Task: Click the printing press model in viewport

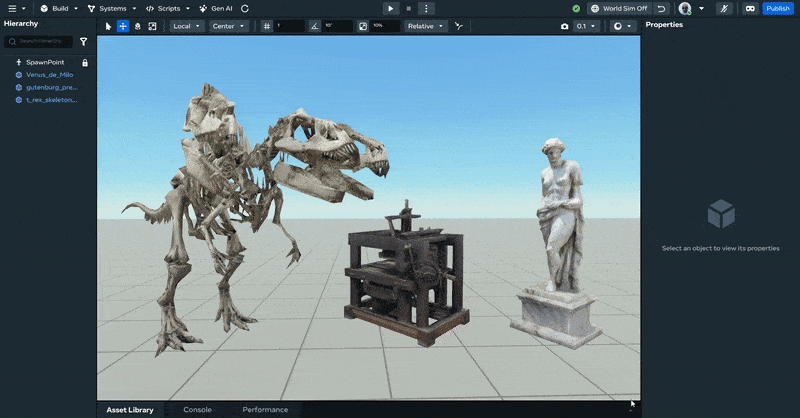Action: point(406,276)
